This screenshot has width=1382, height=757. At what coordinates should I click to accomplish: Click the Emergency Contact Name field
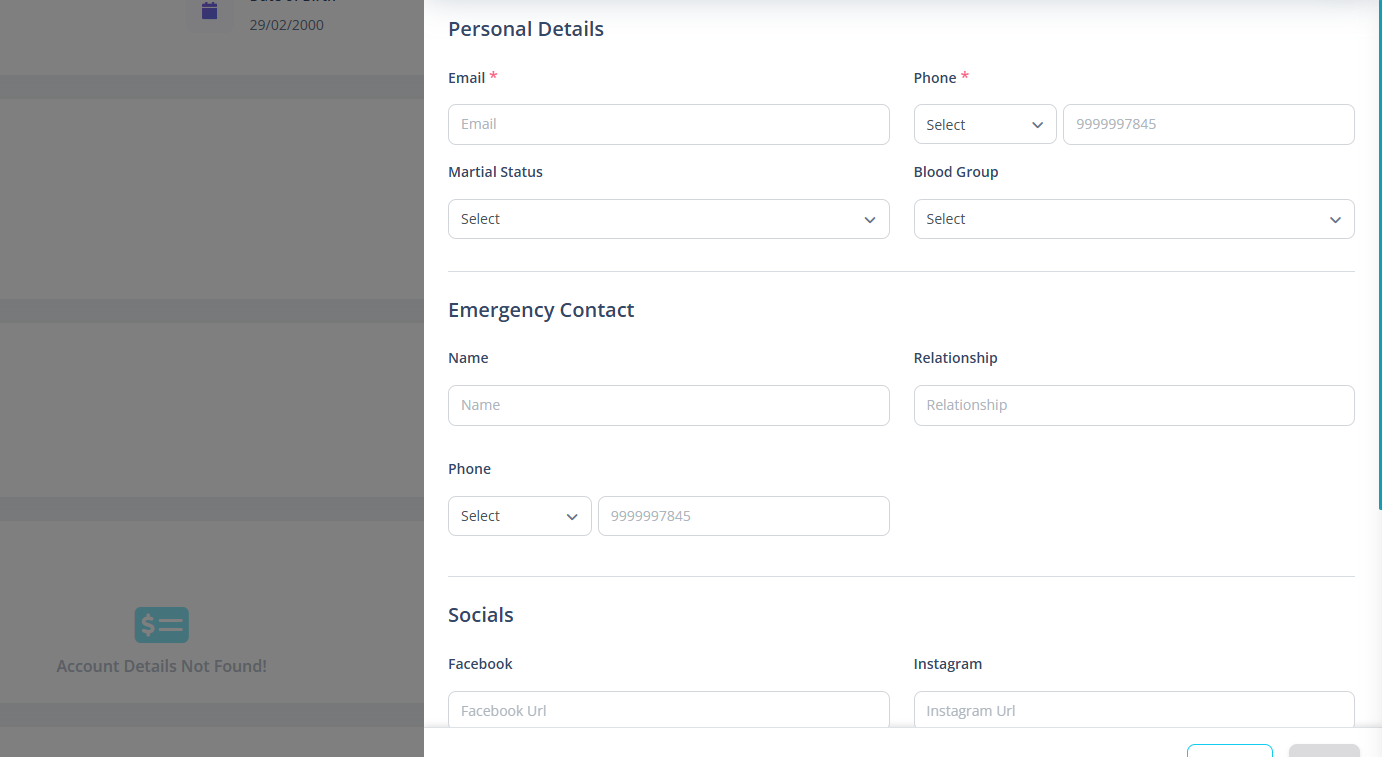669,406
